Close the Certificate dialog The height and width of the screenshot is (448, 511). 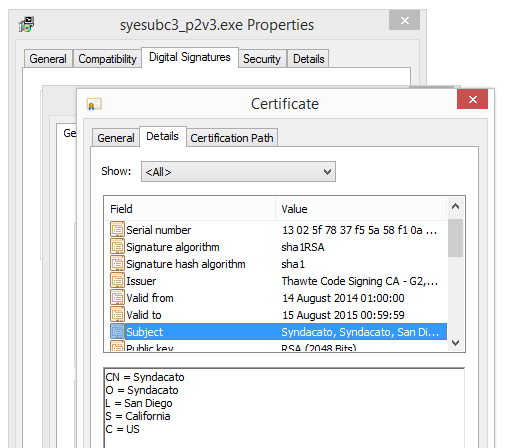472,99
